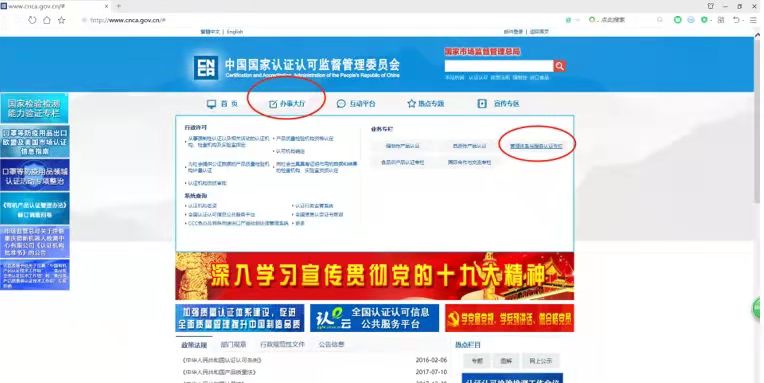Click the magnifier in the browser search box
The height and width of the screenshot is (383, 764).
[660, 20]
